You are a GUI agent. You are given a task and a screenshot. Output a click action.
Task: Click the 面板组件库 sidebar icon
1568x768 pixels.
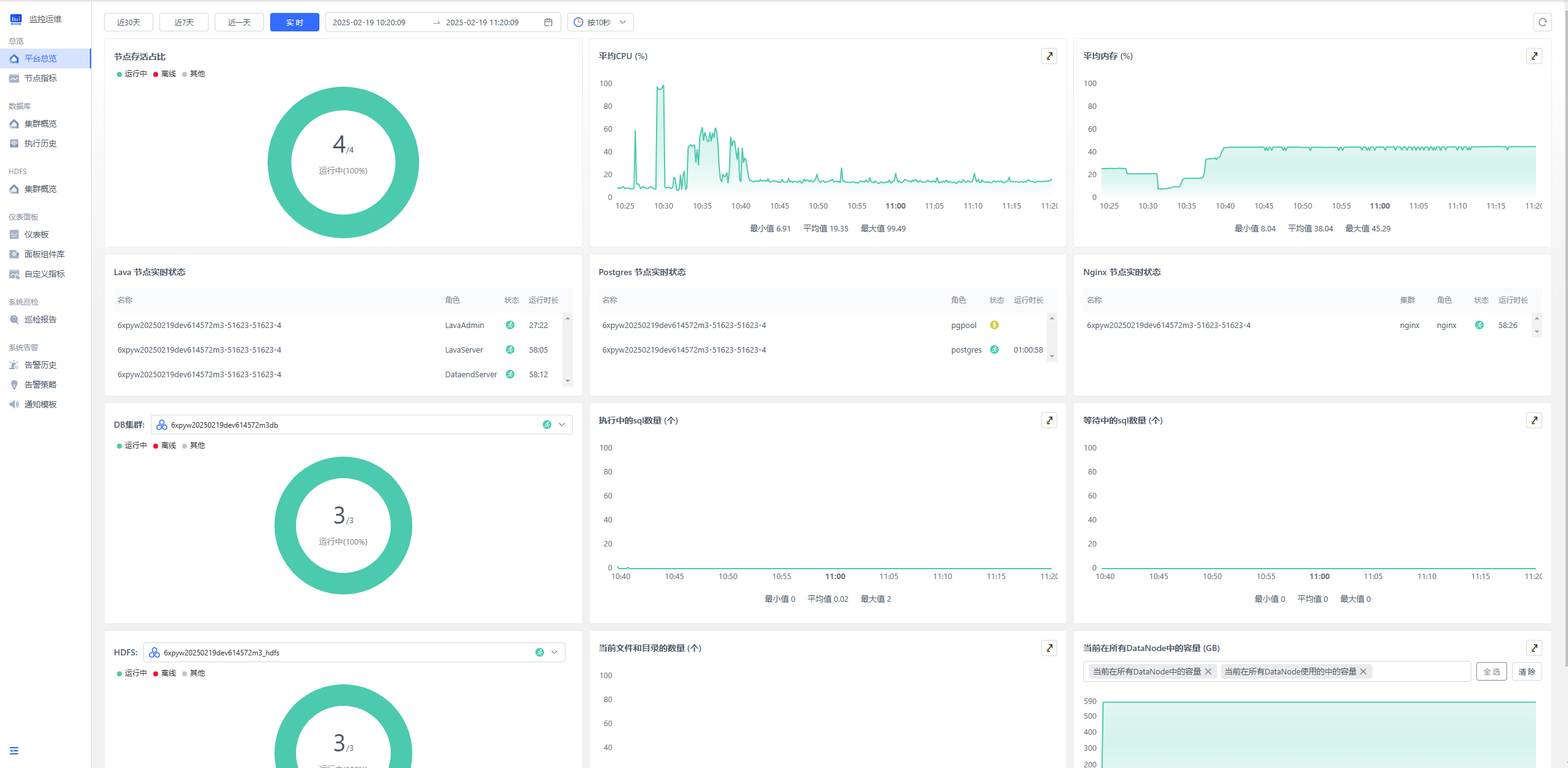click(14, 254)
